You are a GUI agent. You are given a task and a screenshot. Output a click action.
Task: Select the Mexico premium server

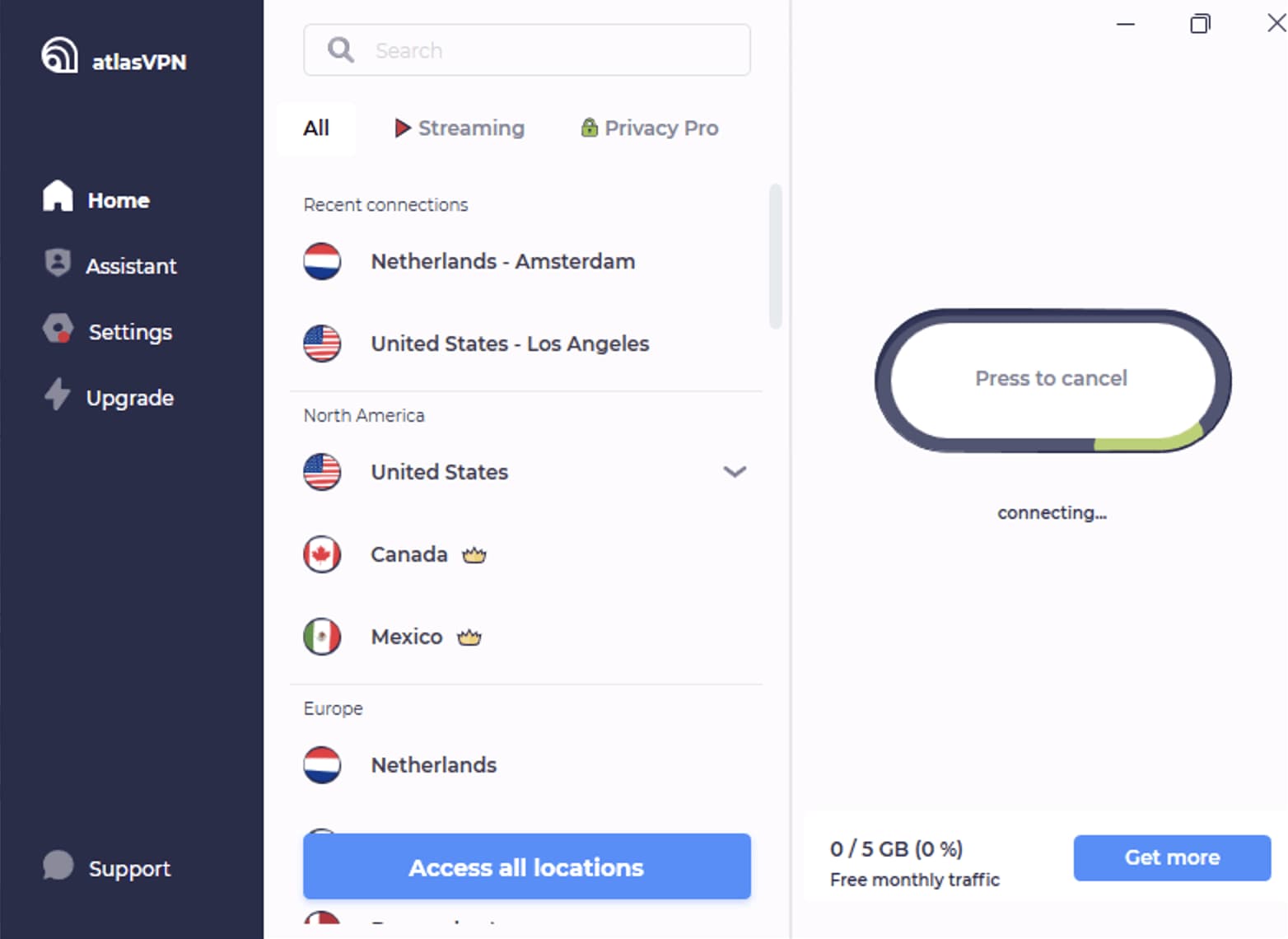pos(405,636)
